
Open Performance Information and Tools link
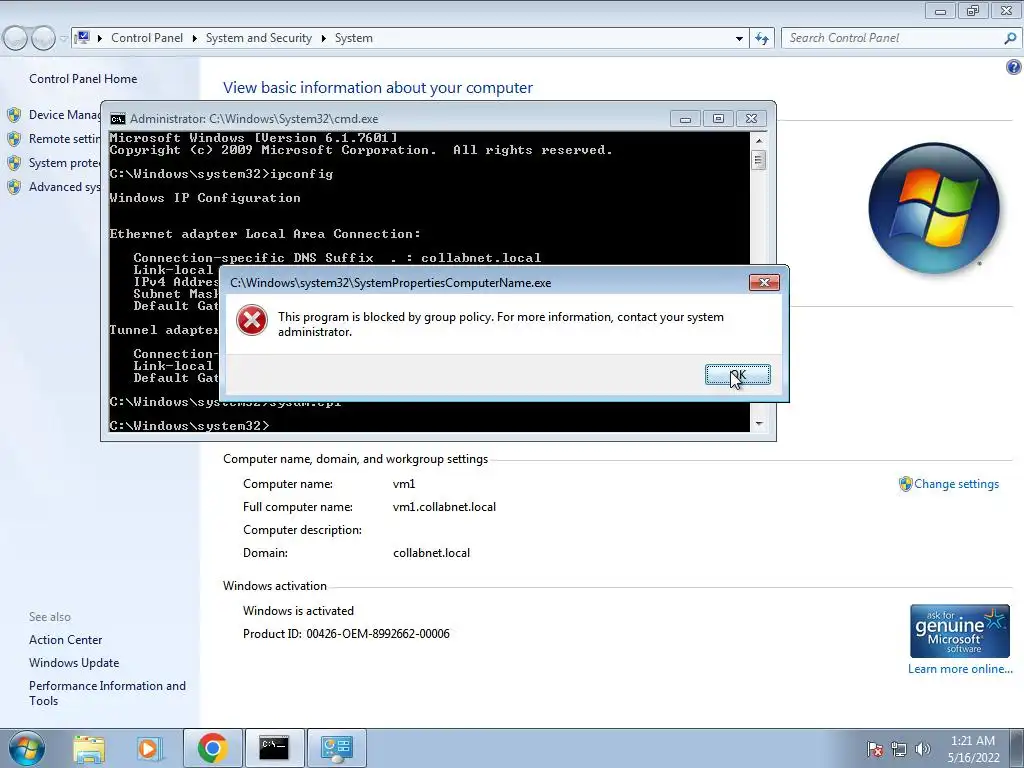(107, 693)
